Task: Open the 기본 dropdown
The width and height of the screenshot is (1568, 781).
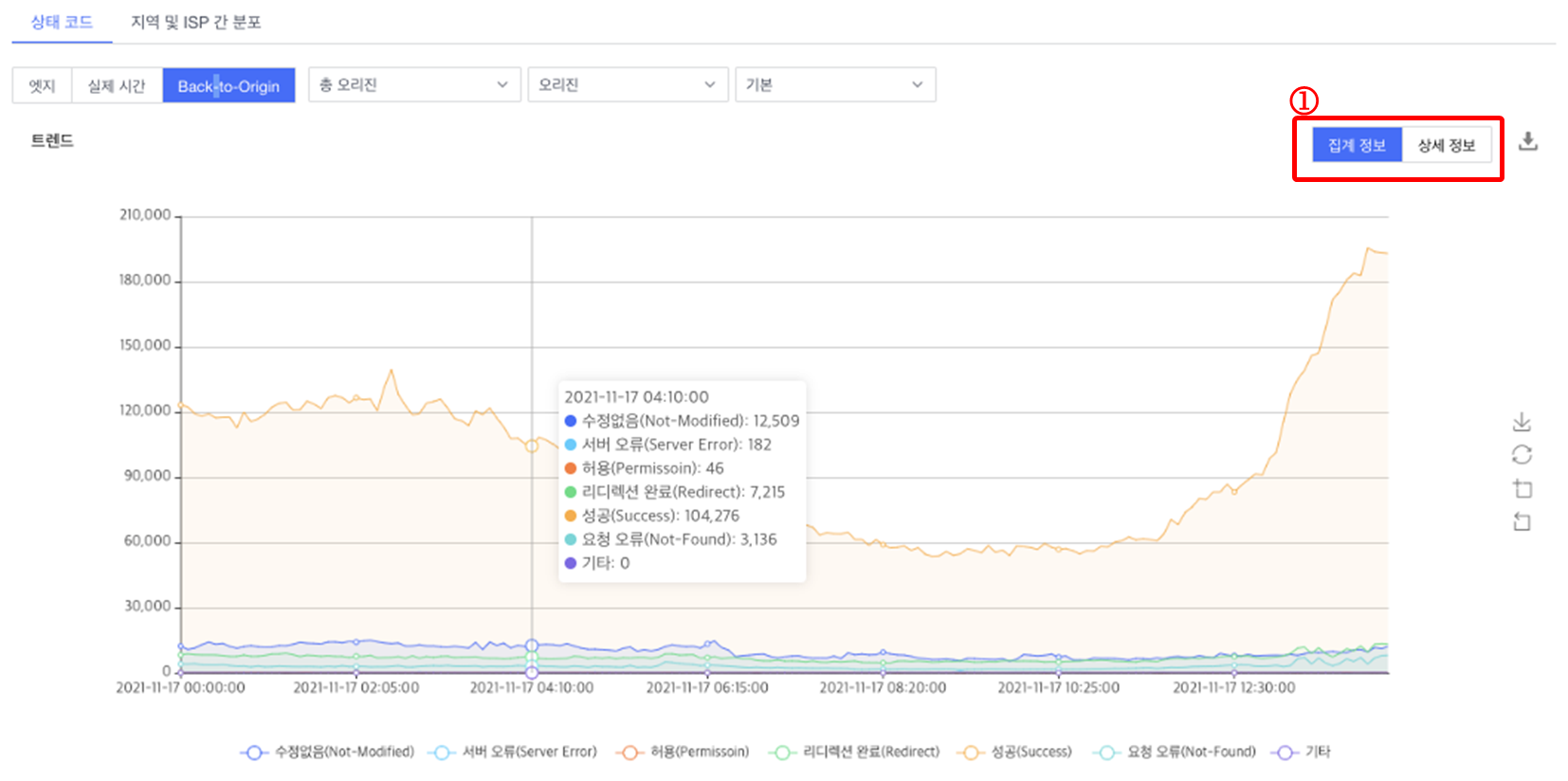Action: [x=835, y=84]
